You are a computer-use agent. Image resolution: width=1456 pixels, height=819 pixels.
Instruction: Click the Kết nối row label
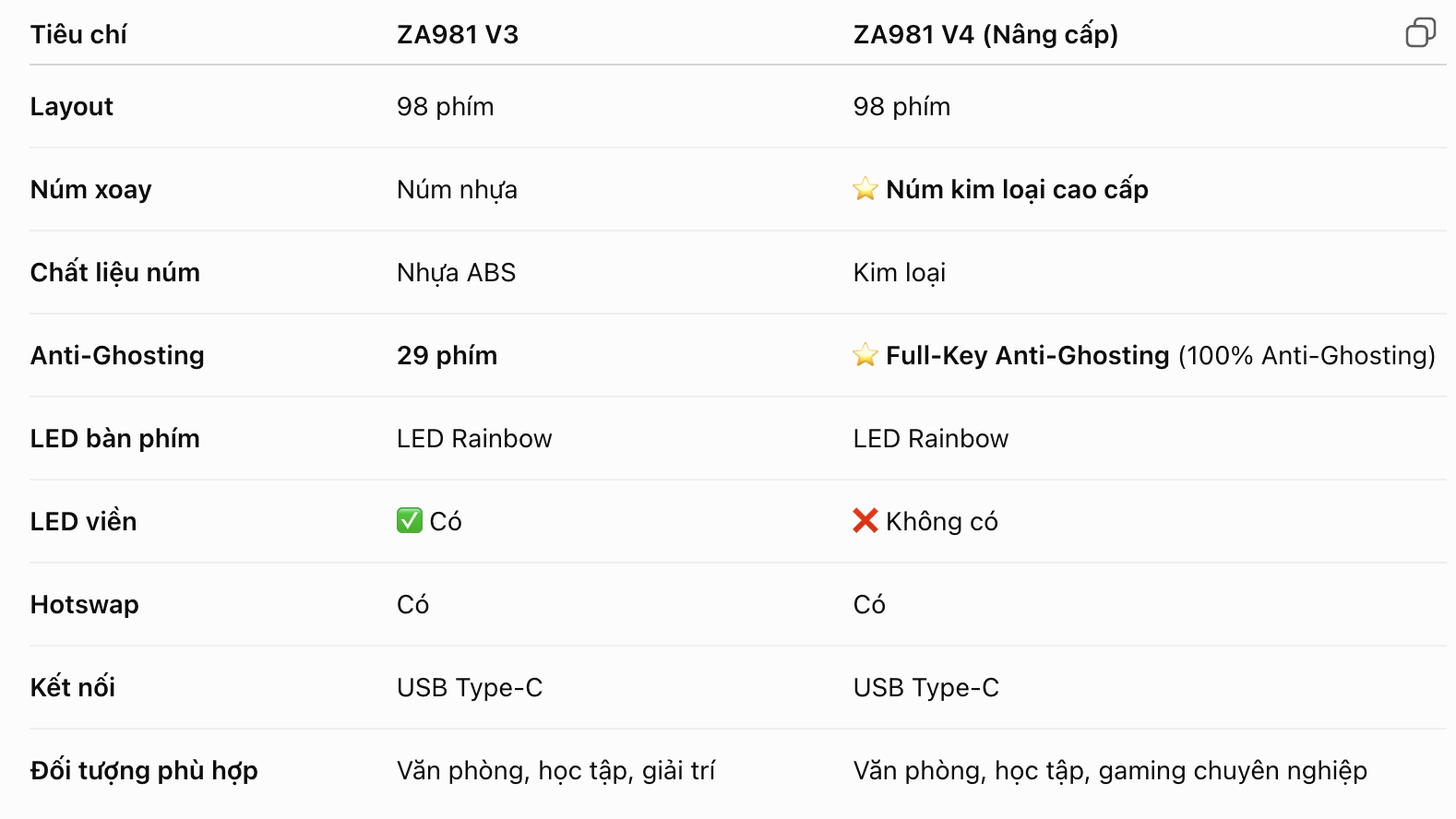[72, 687]
